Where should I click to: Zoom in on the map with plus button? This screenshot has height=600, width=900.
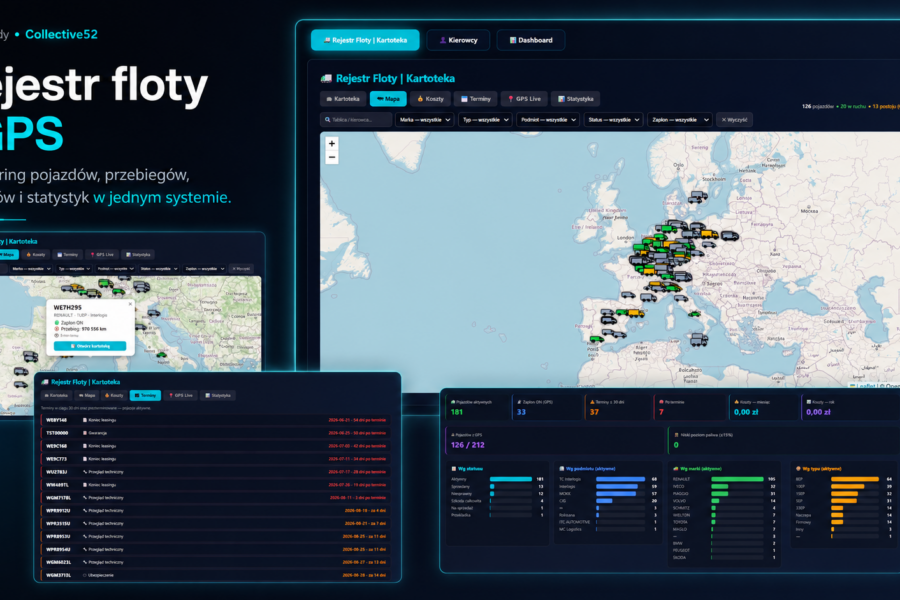click(332, 144)
